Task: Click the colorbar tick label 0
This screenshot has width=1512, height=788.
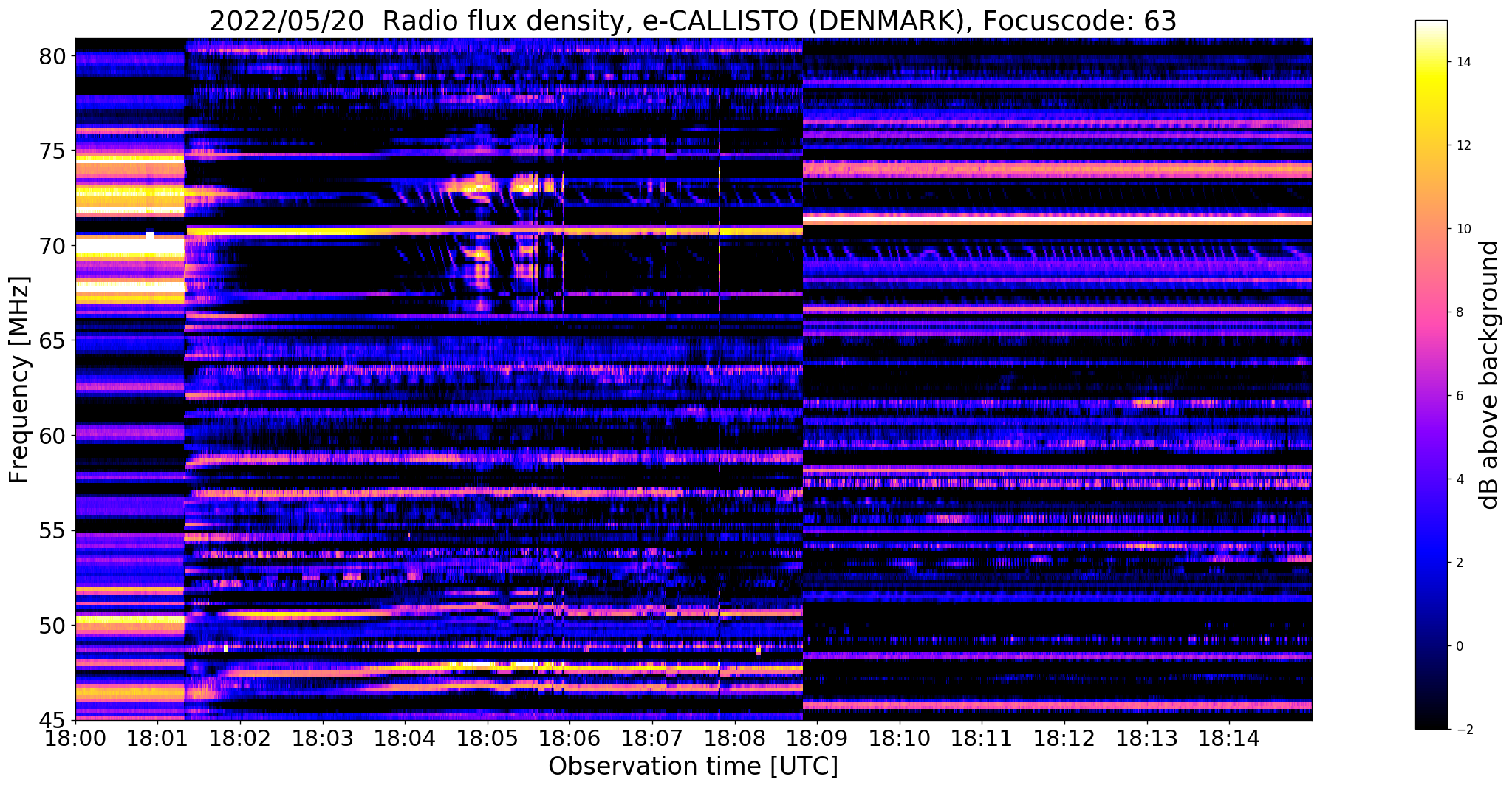Action: 1459,646
